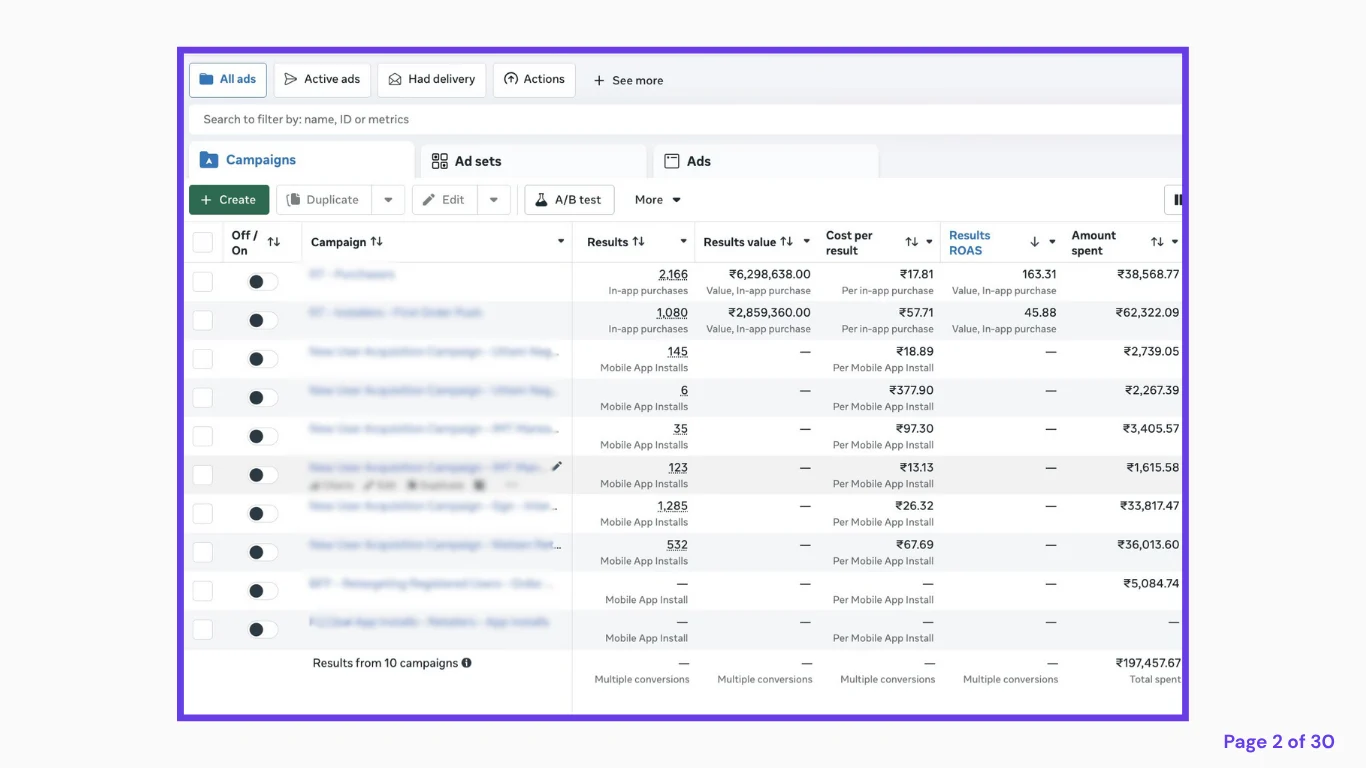The width and height of the screenshot is (1366, 768).
Task: Click the pencil edit icon on hovered campaign
Action: (x=557, y=466)
